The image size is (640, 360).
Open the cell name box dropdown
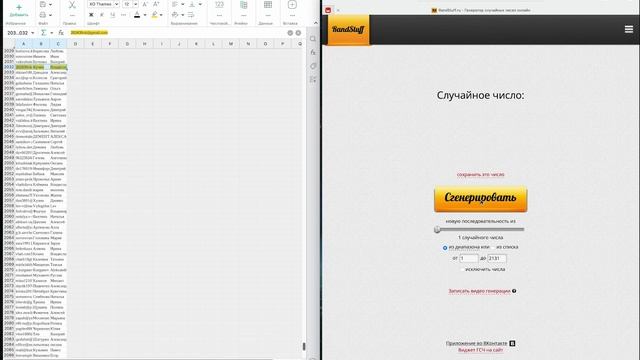coord(33,33)
